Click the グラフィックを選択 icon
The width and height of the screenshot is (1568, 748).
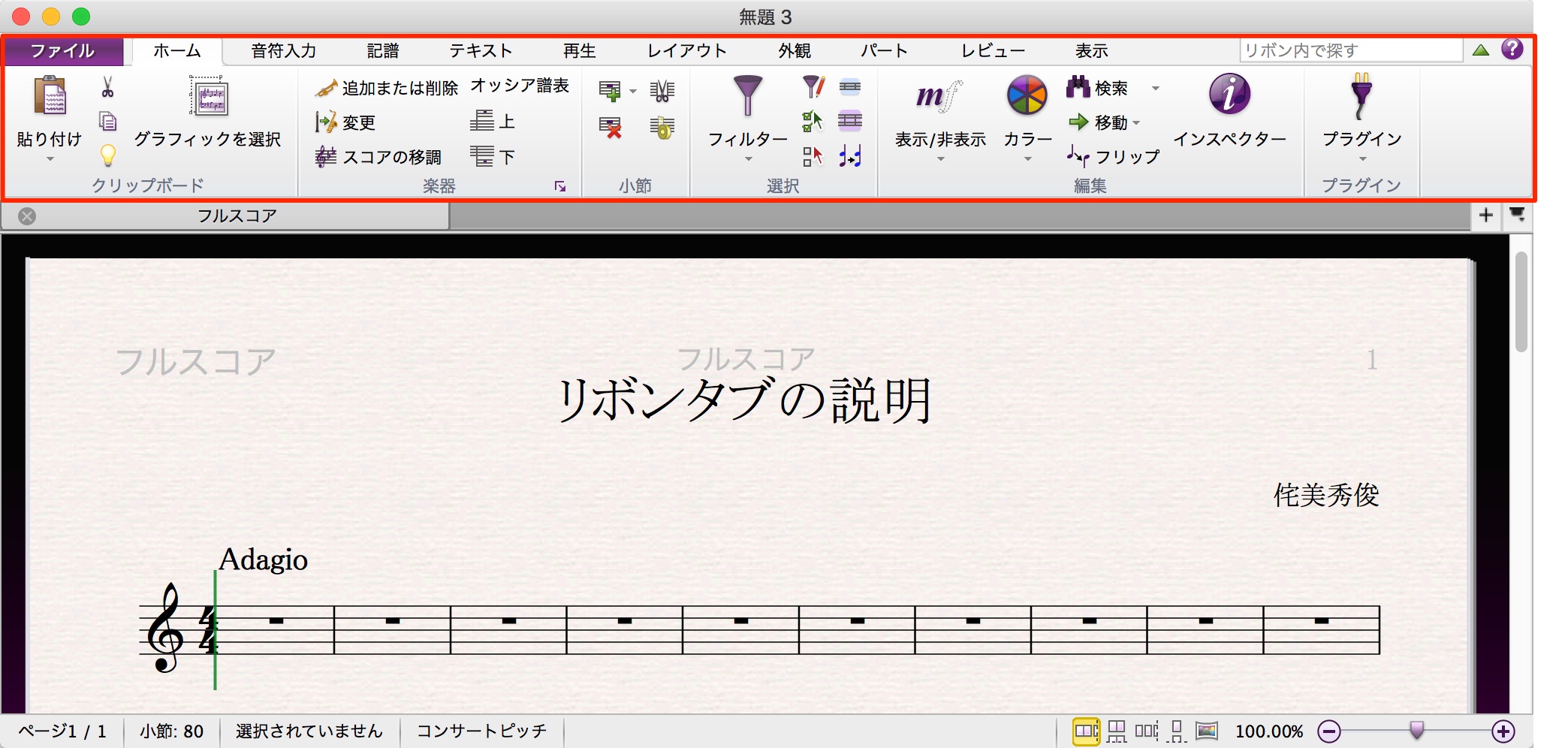click(x=209, y=96)
